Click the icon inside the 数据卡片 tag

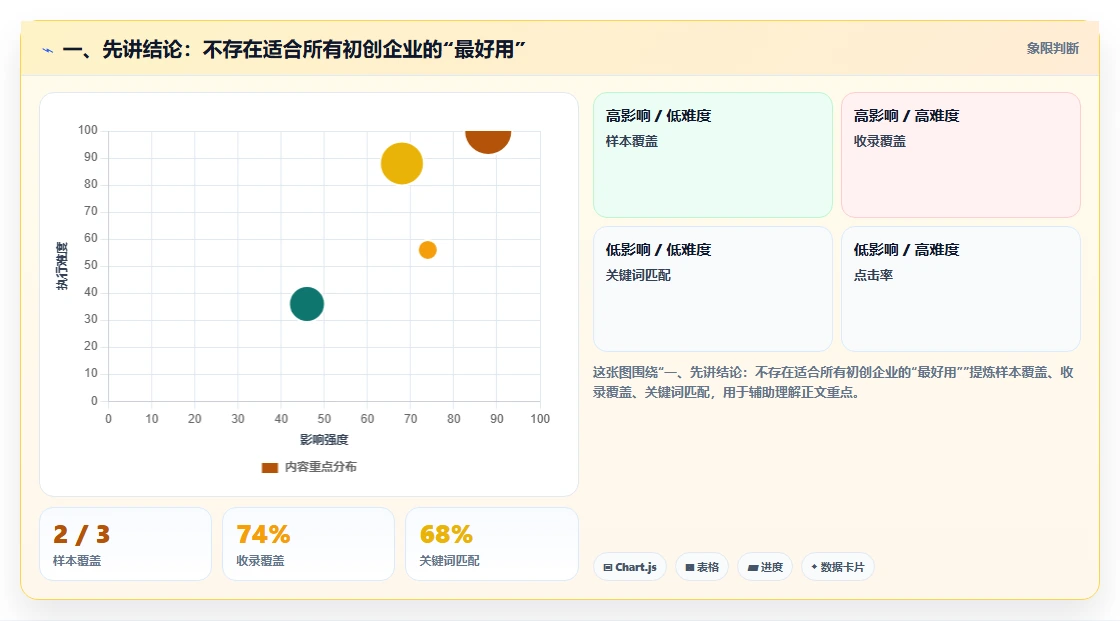(814, 567)
